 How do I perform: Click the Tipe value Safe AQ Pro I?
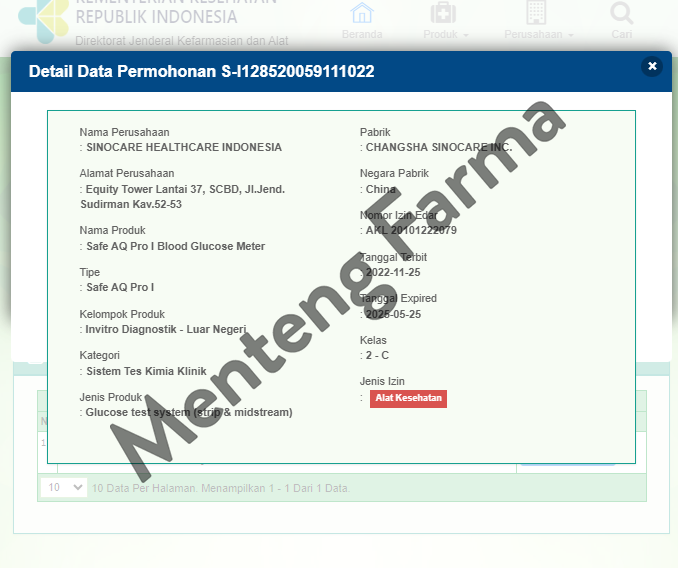tap(120, 287)
